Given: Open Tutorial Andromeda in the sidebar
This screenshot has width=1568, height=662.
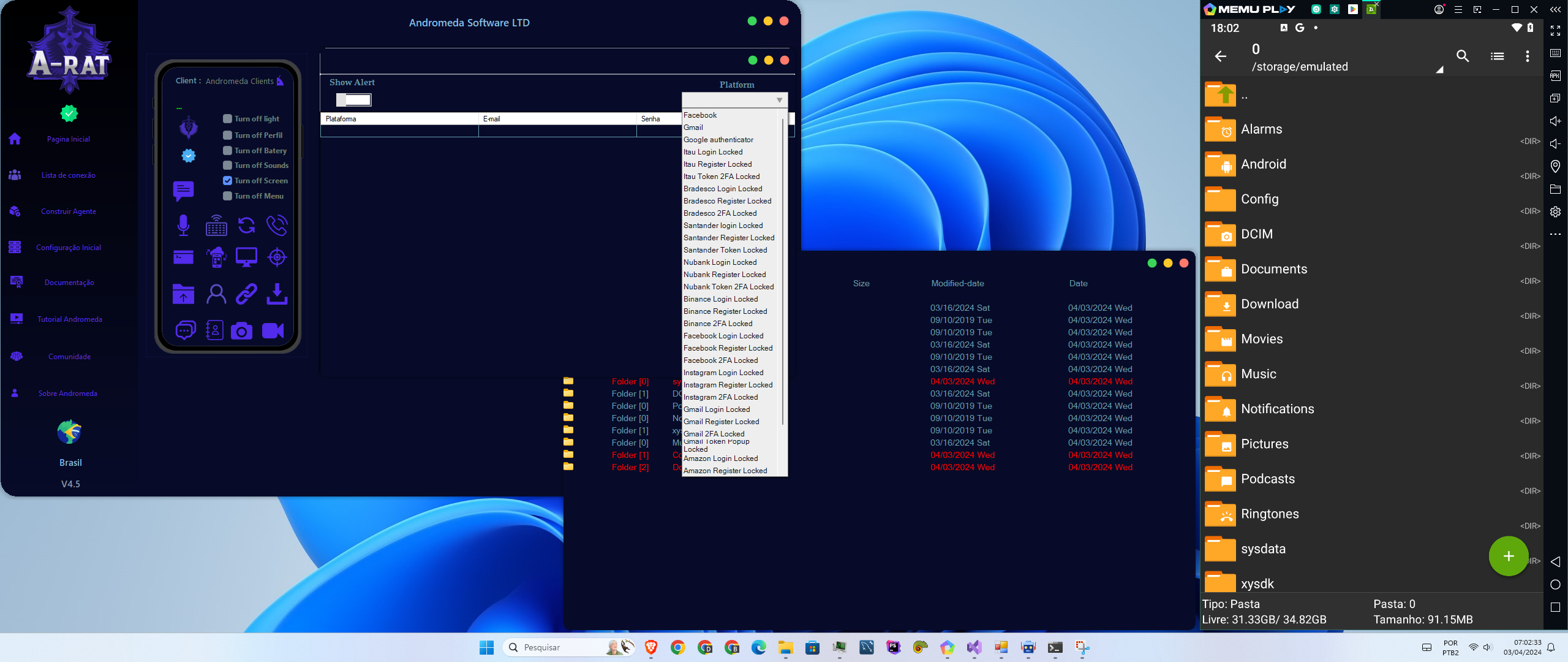Looking at the screenshot, I should (x=69, y=319).
